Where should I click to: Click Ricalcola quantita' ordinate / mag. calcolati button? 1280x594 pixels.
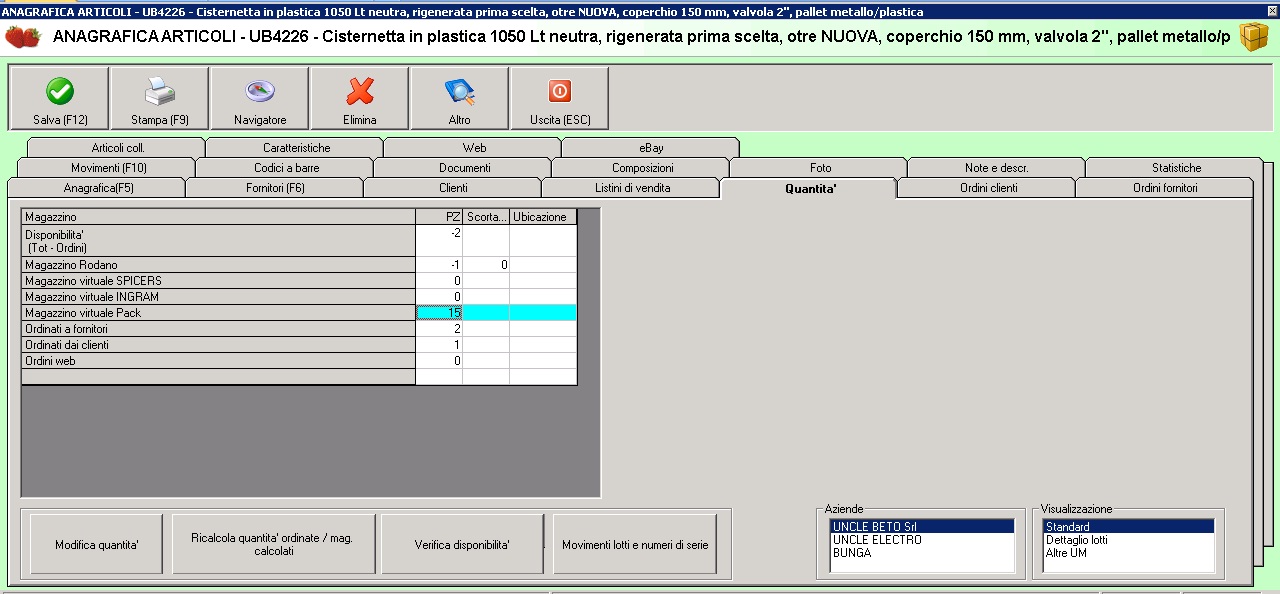pyautogui.click(x=274, y=545)
